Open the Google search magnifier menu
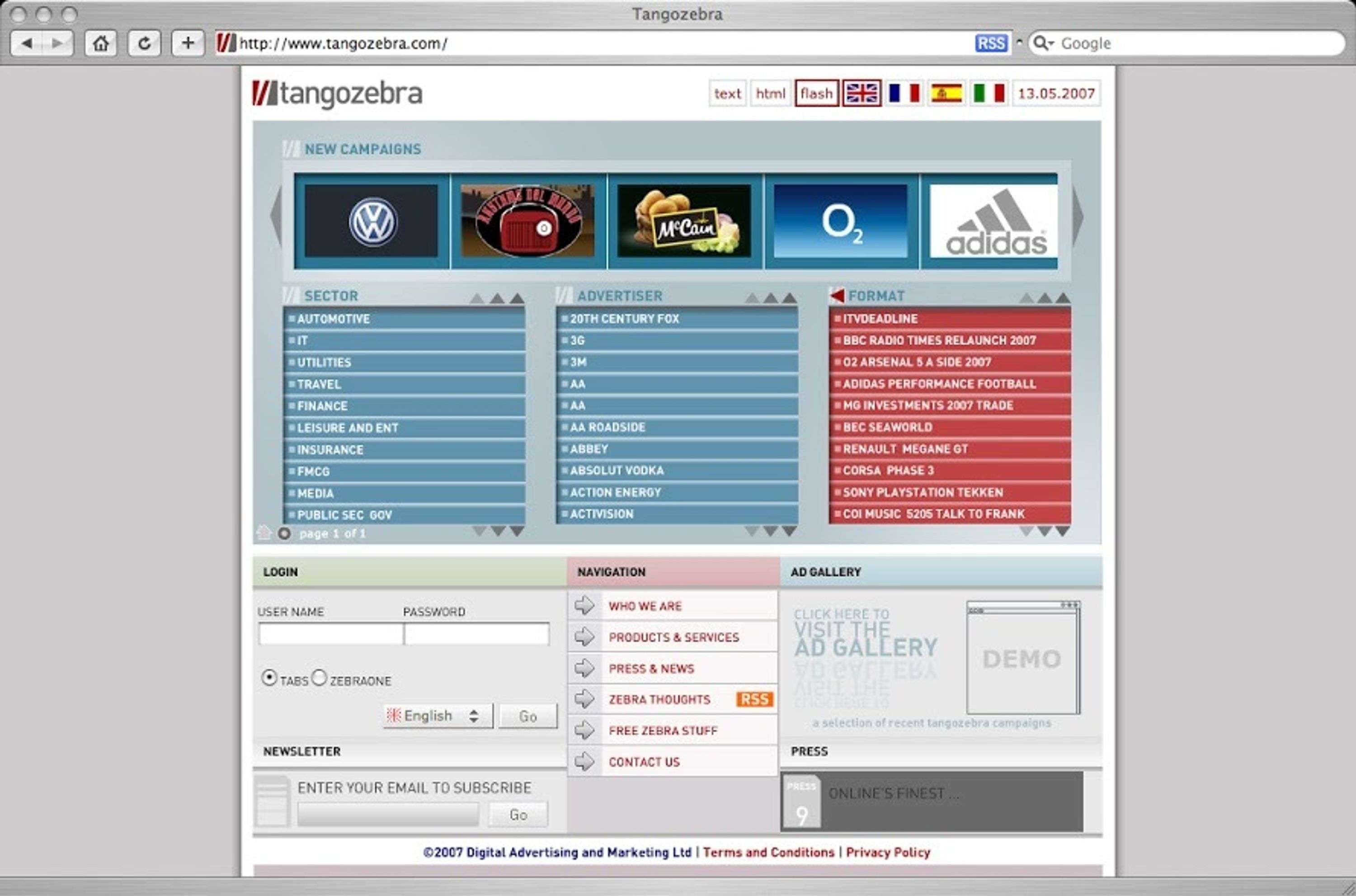This screenshot has height=896, width=1356. 1044,43
